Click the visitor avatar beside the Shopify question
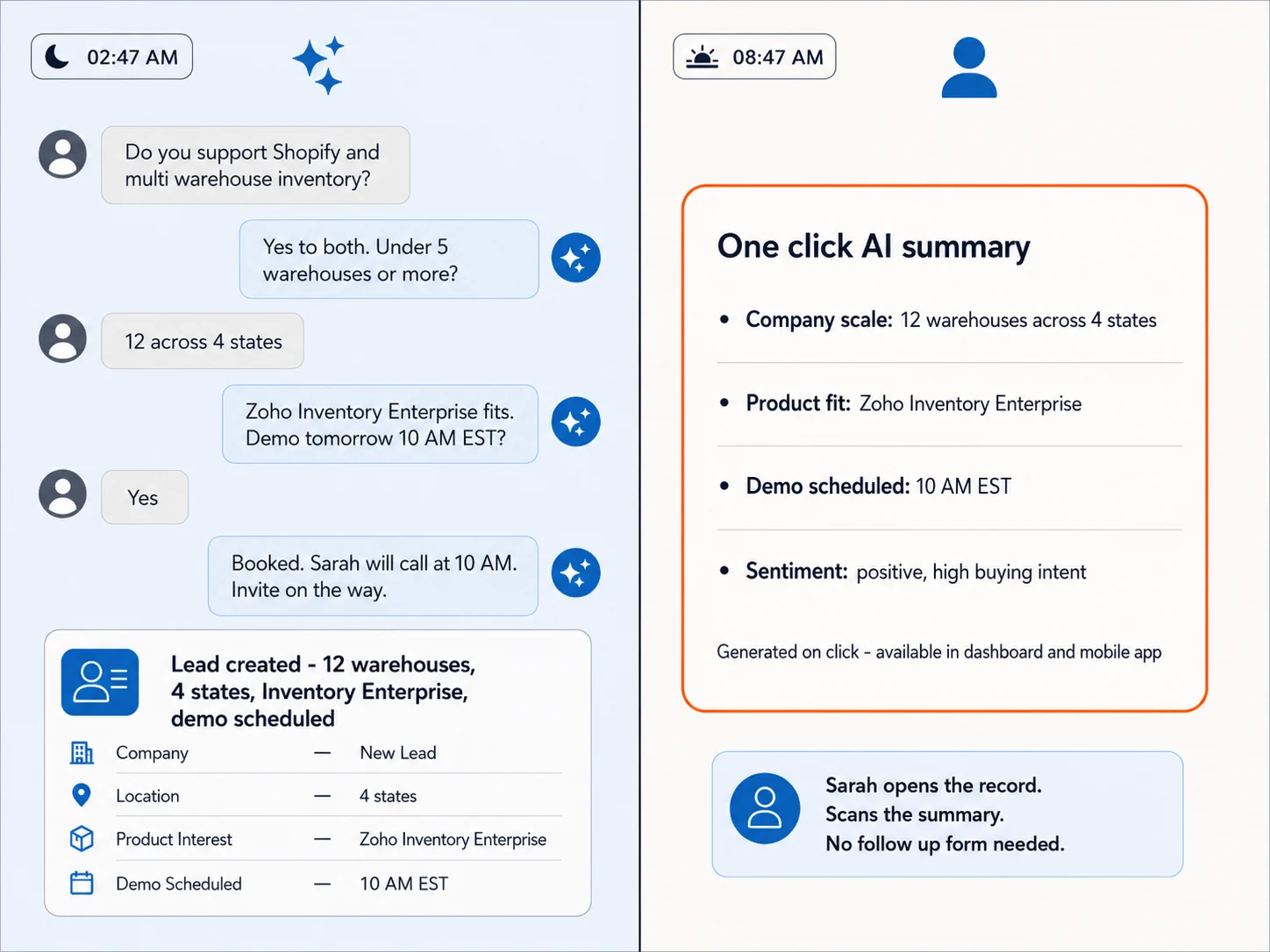The width and height of the screenshot is (1270, 952). (63, 154)
